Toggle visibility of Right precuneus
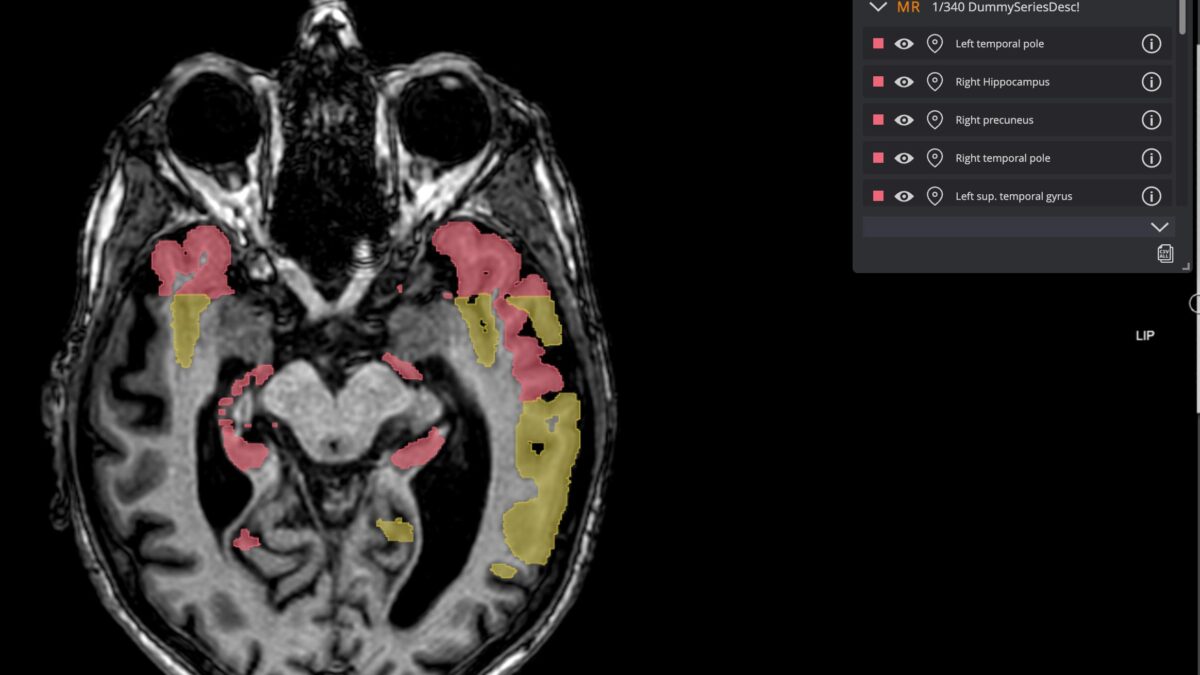1200x675 pixels. pos(904,120)
